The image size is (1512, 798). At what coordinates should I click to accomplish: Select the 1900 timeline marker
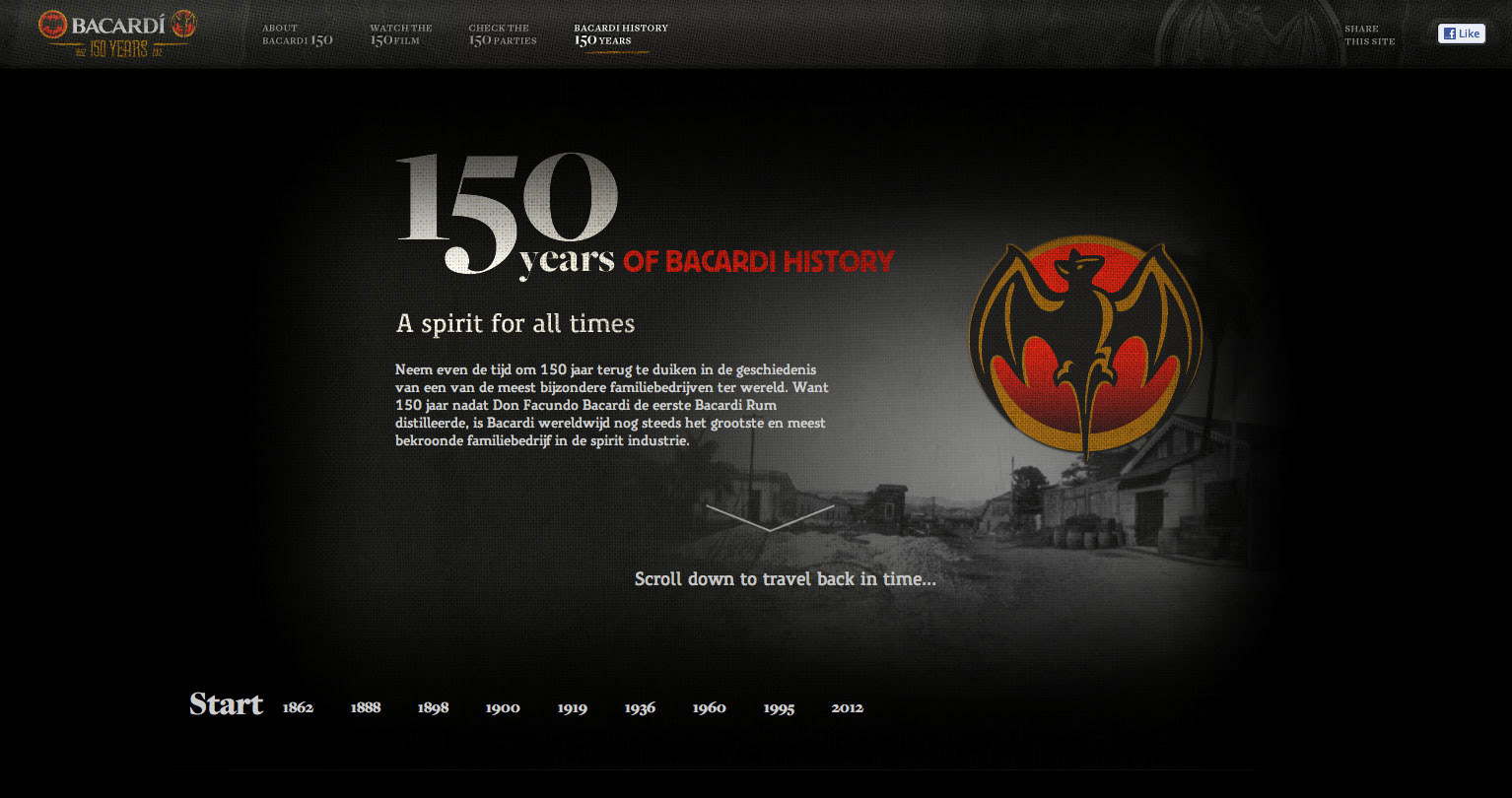503,707
